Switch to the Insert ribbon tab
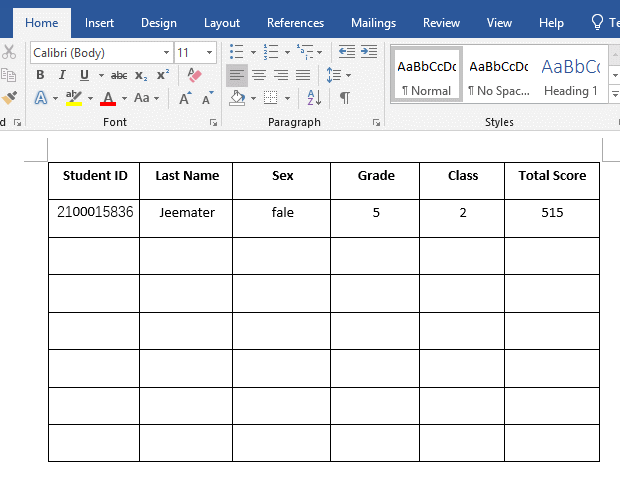 pyautogui.click(x=99, y=23)
